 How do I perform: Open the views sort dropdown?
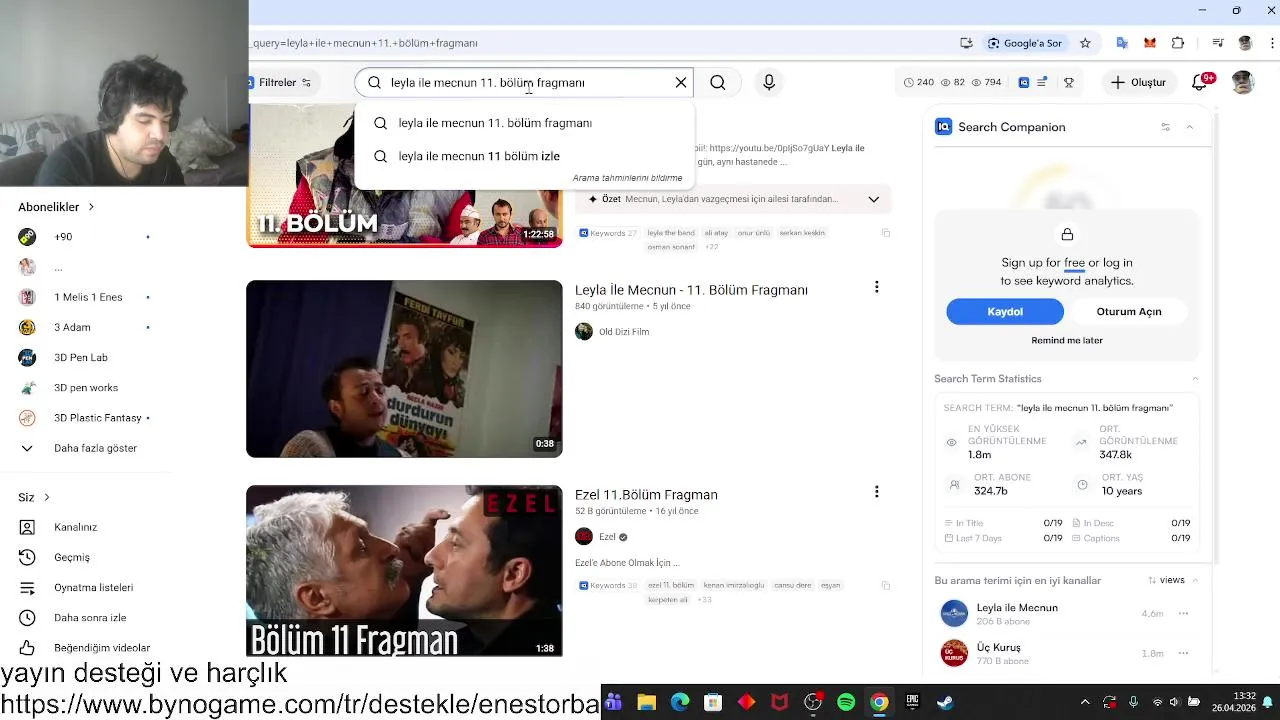coord(1166,580)
